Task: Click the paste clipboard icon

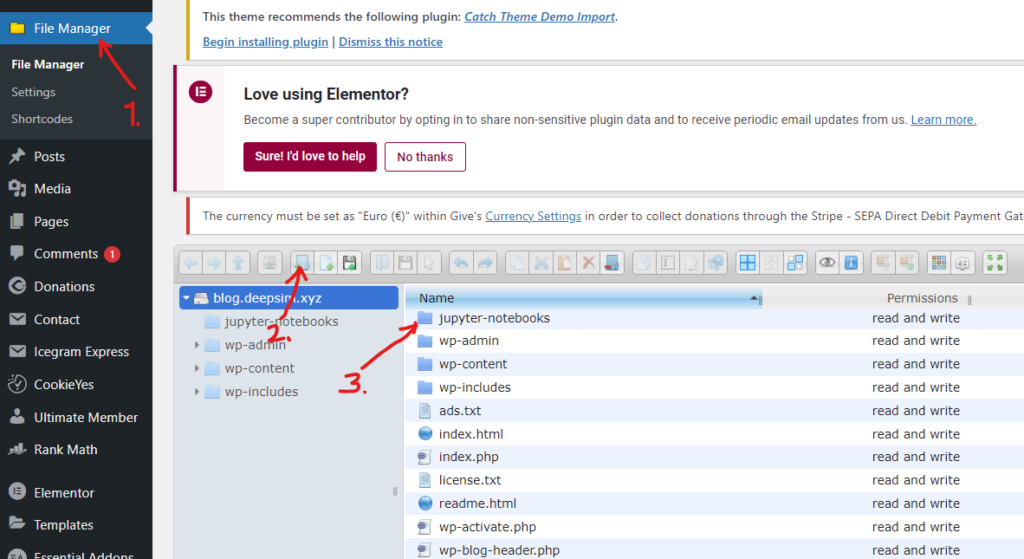Action: tap(564, 263)
